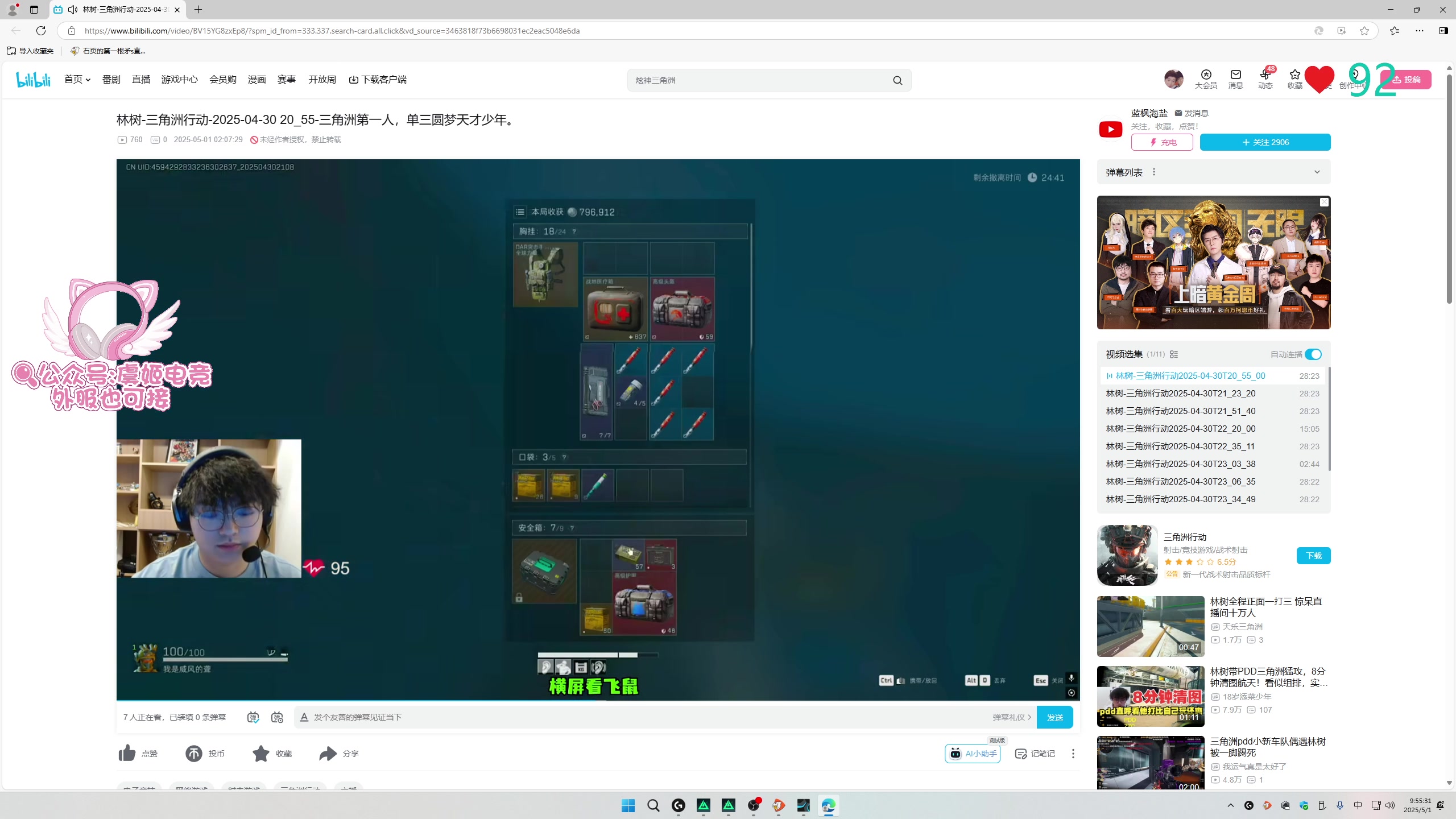1456x819 pixels.
Task: Open Windows Start menu
Action: point(628,805)
